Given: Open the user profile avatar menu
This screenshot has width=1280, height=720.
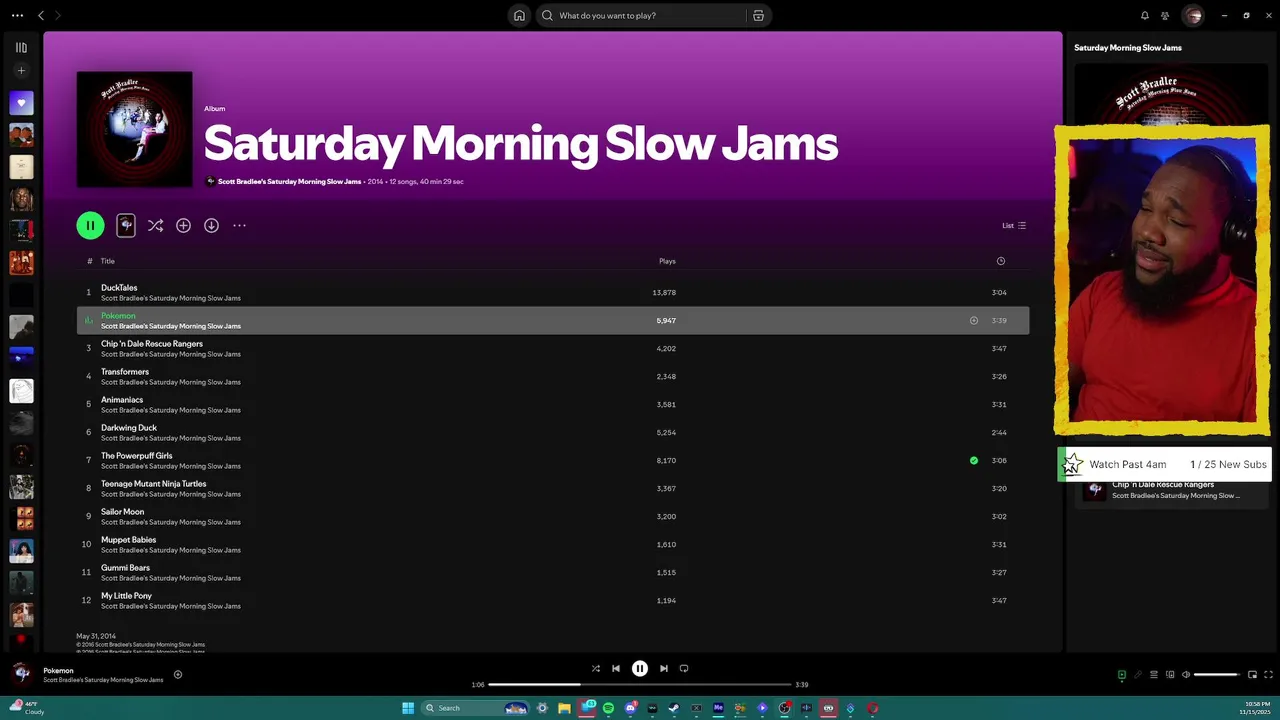Looking at the screenshot, I should click(x=1192, y=15).
